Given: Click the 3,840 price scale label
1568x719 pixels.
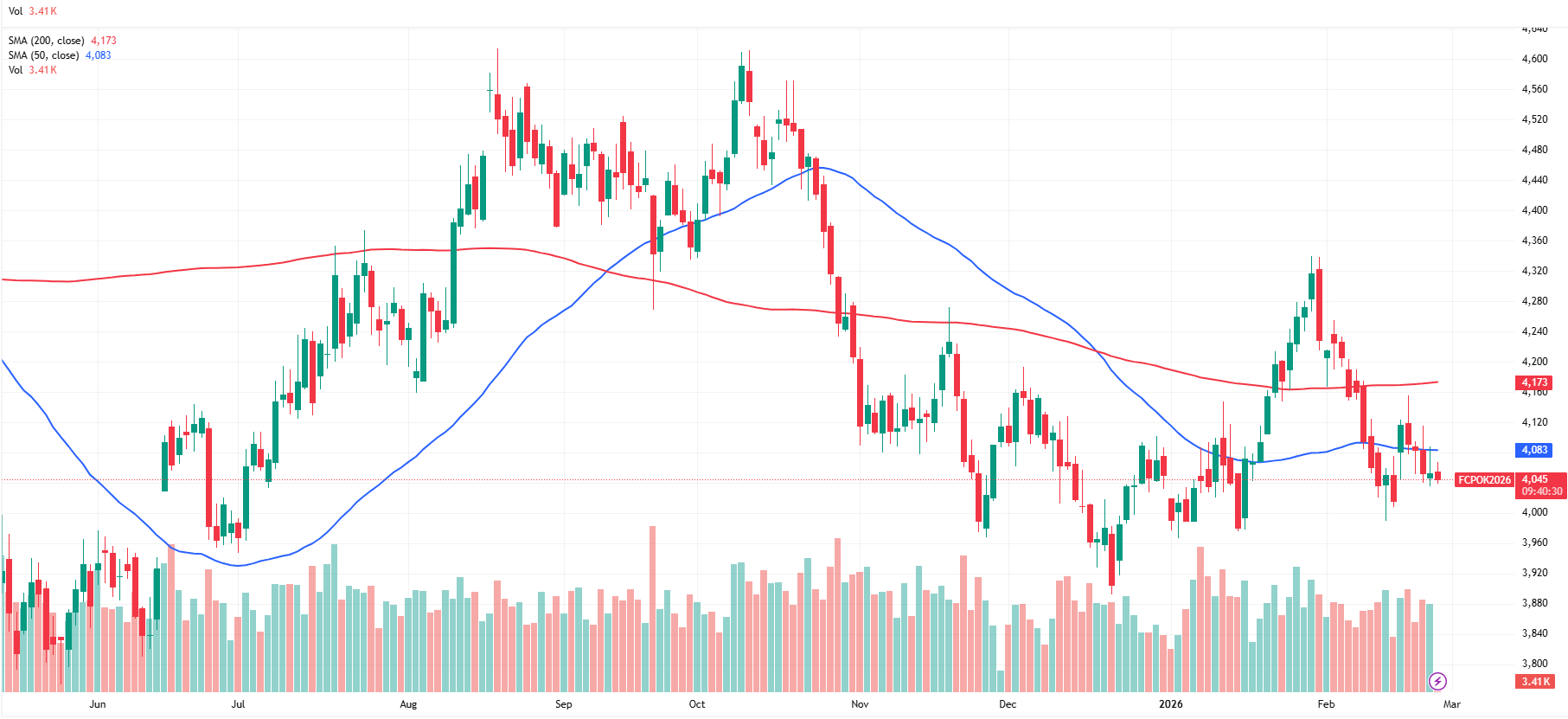Looking at the screenshot, I should pyautogui.click(x=1535, y=633).
